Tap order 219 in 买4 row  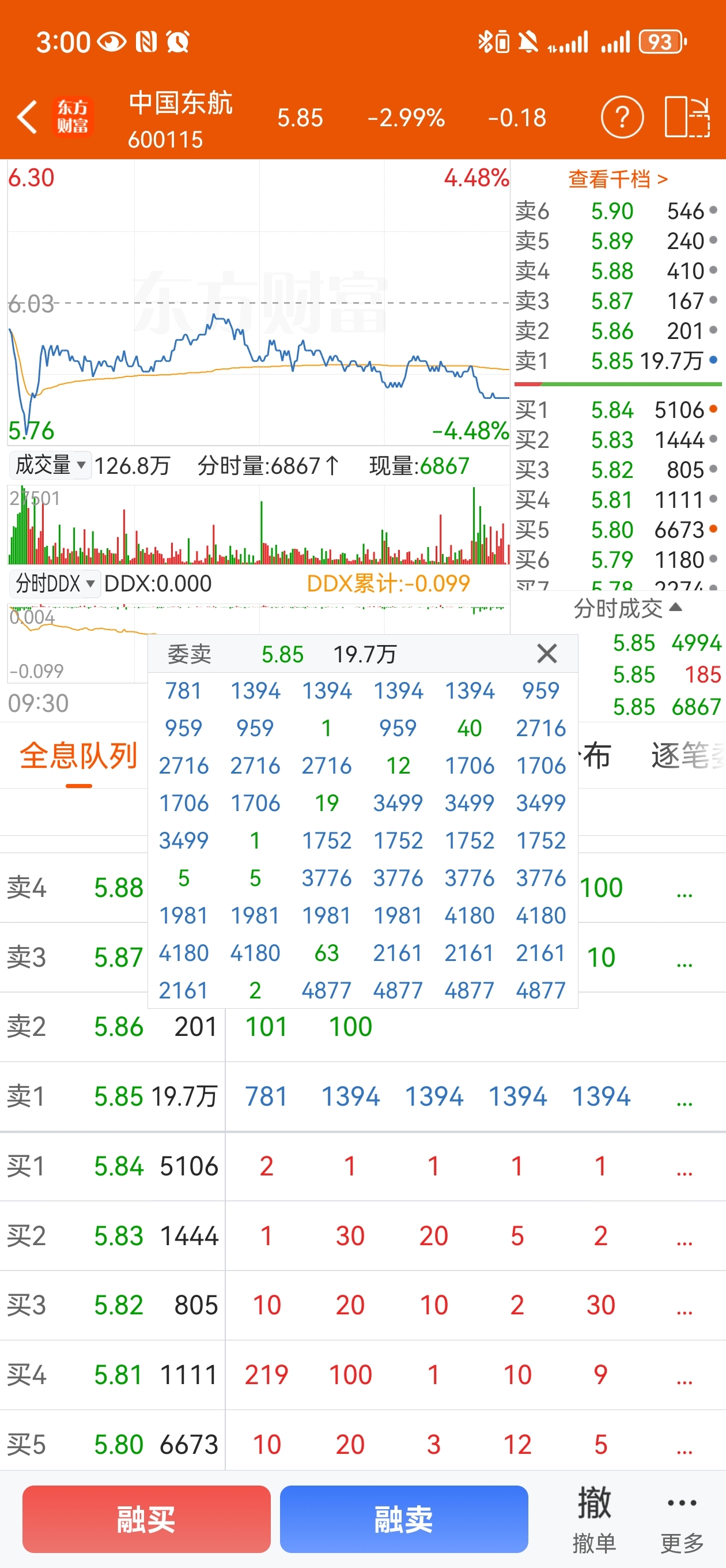(x=266, y=1375)
